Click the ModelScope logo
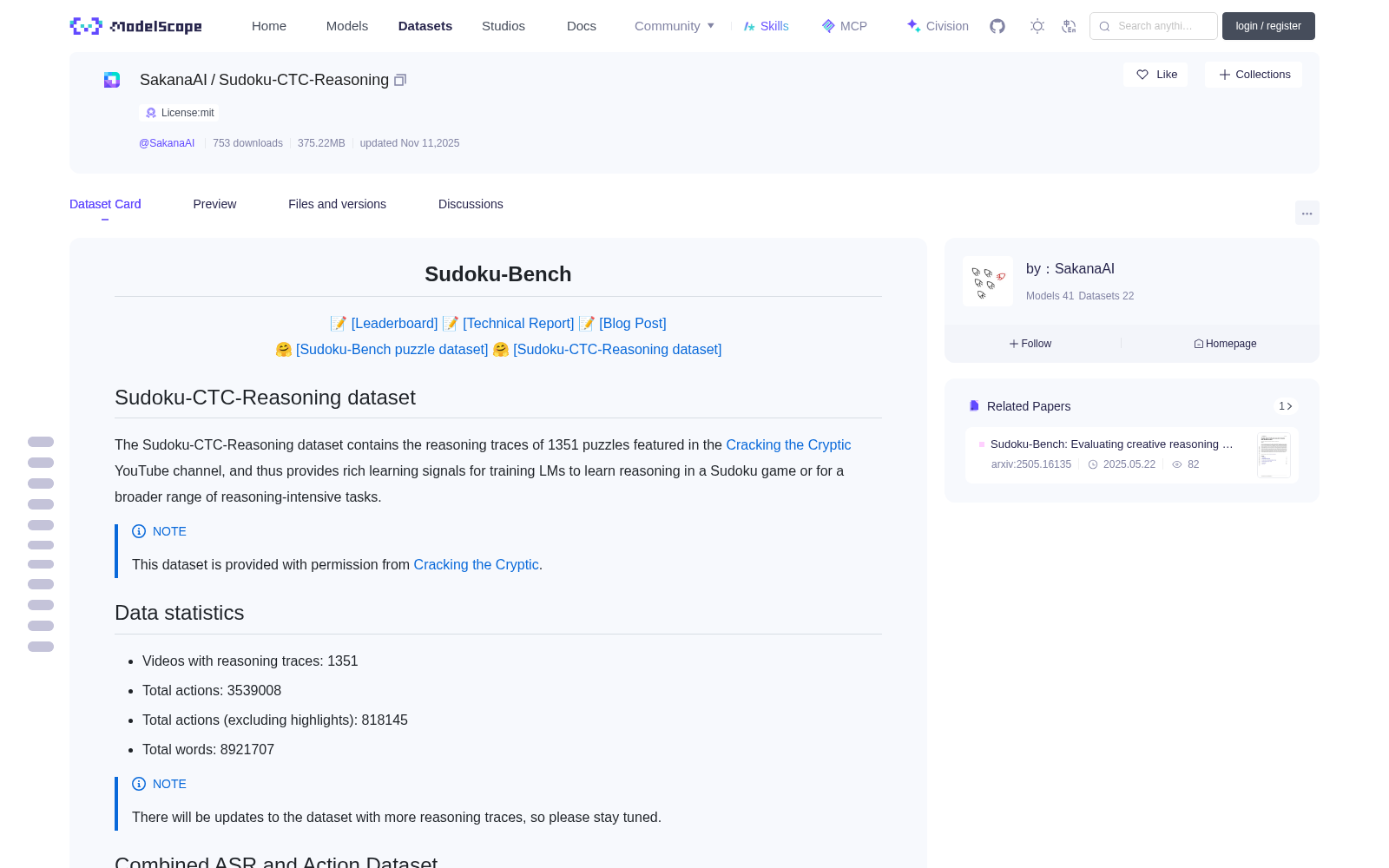The width and height of the screenshot is (1389, 868). pos(136,26)
